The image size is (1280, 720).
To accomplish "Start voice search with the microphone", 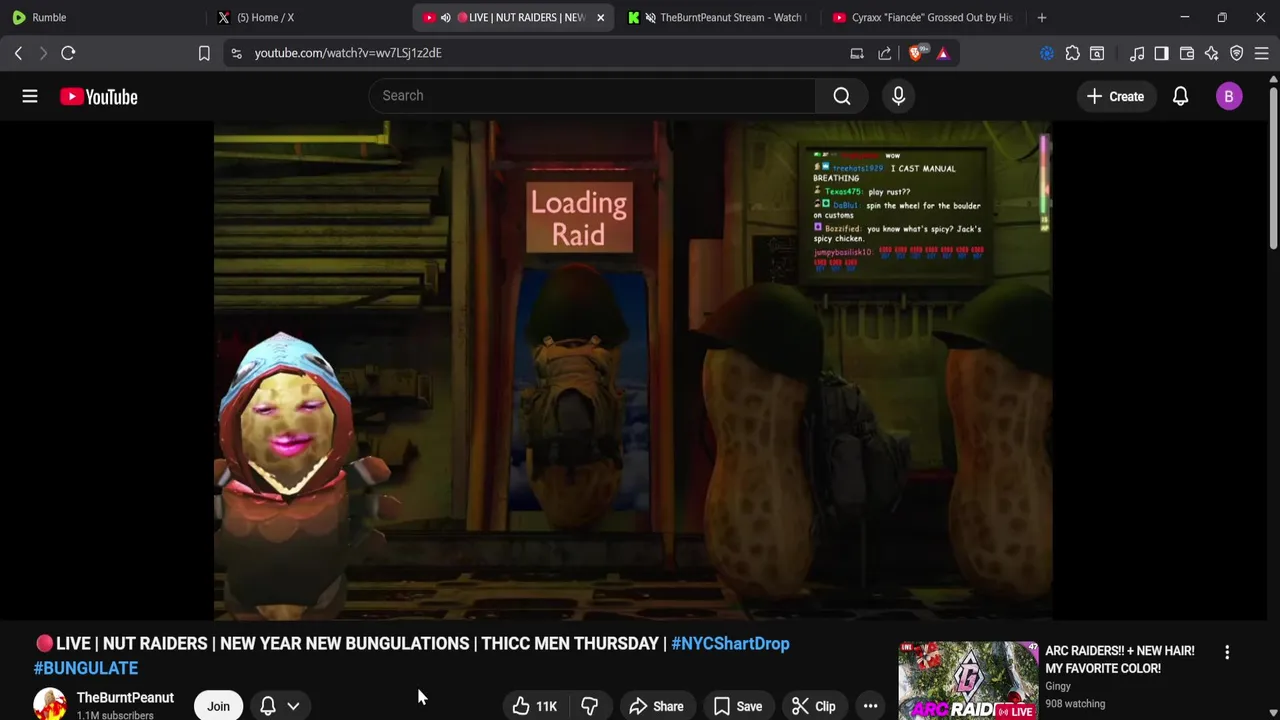I will 898,96.
